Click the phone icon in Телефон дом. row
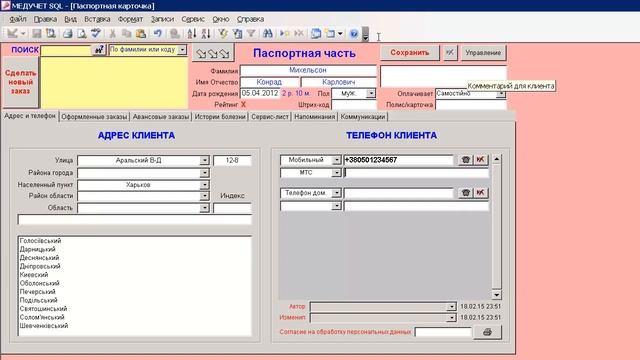Screen dimensions: 640x360 pos(465,193)
